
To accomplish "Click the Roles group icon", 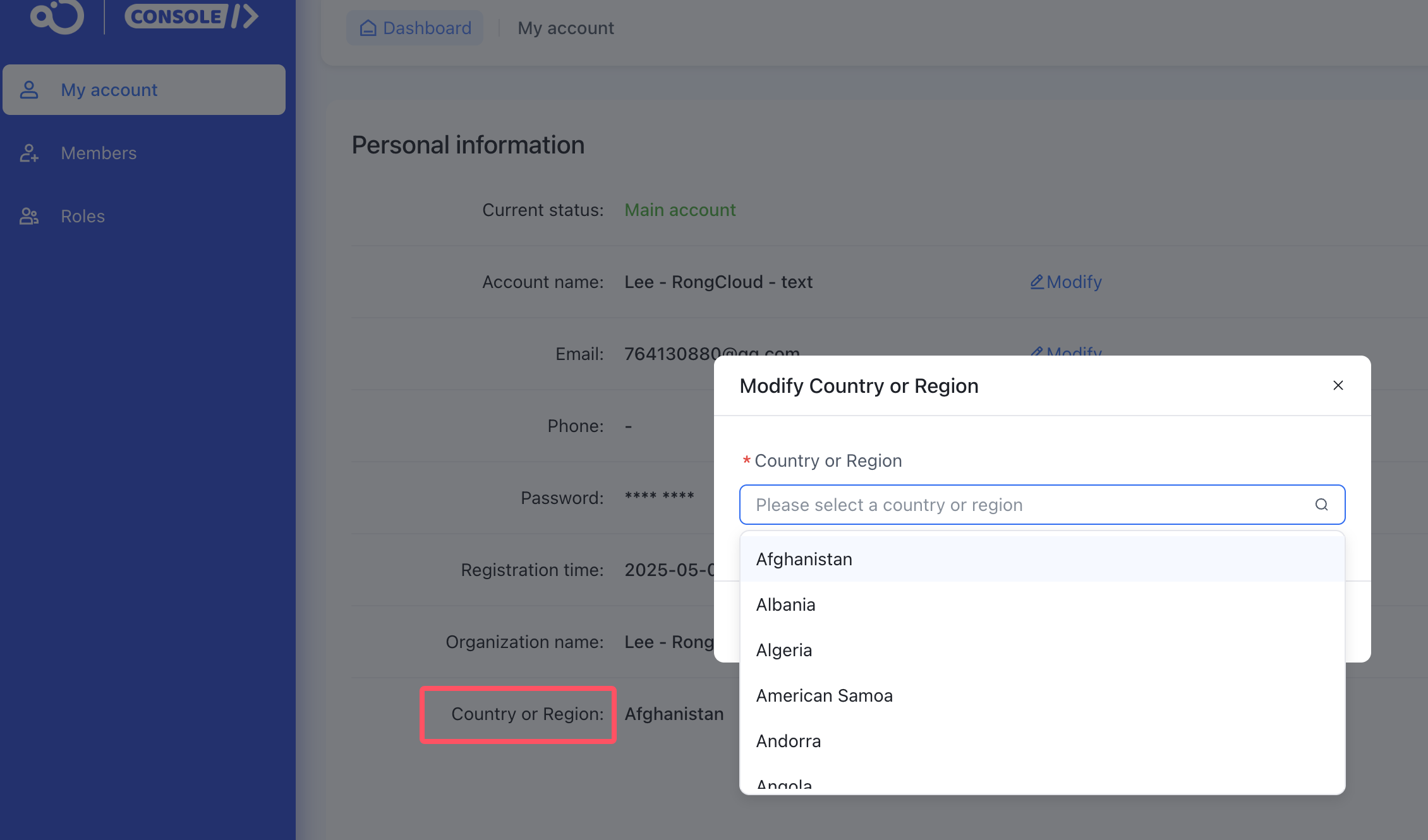I will (x=29, y=216).
